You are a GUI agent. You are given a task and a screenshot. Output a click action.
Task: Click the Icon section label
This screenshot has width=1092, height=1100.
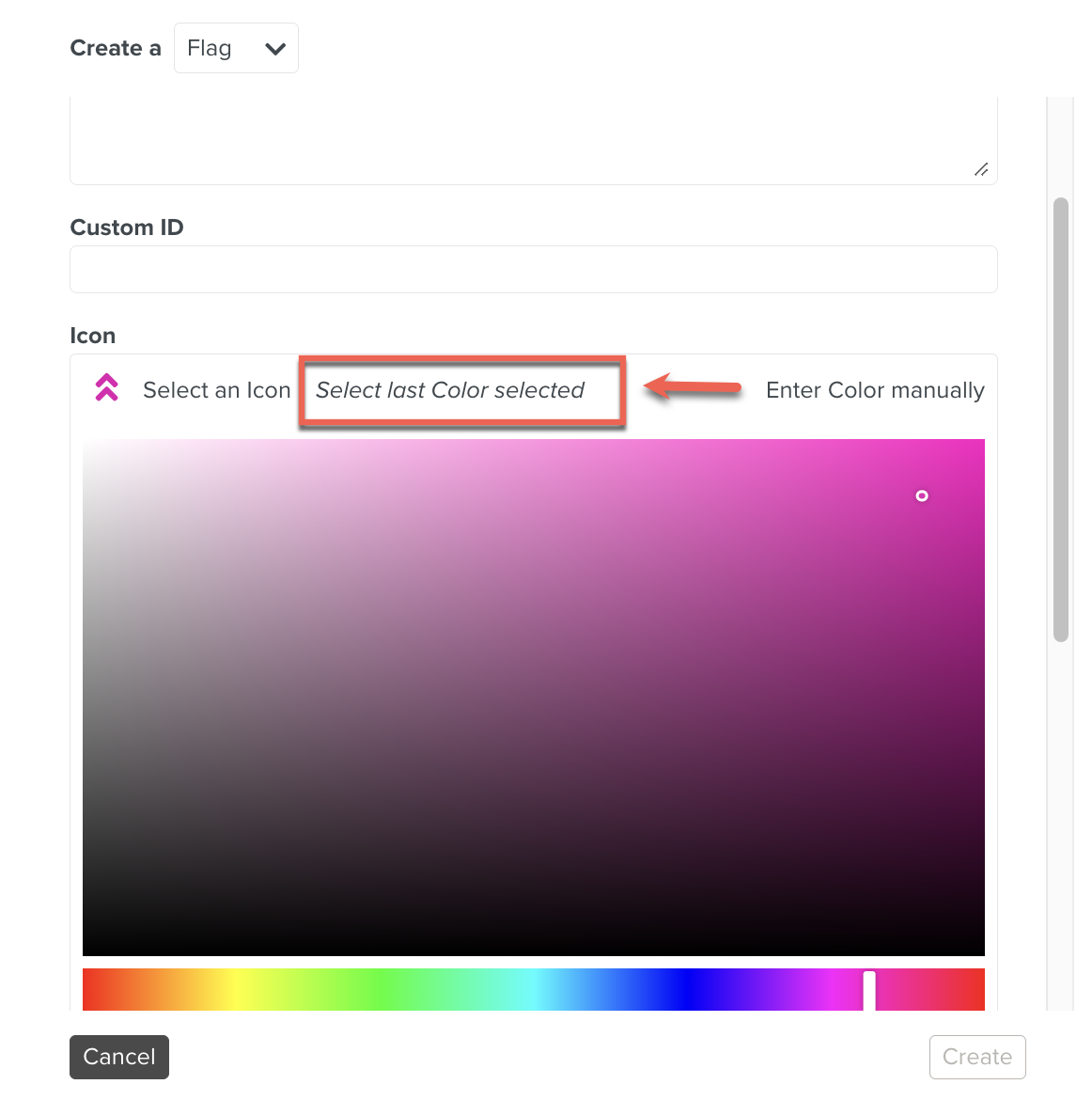[92, 335]
